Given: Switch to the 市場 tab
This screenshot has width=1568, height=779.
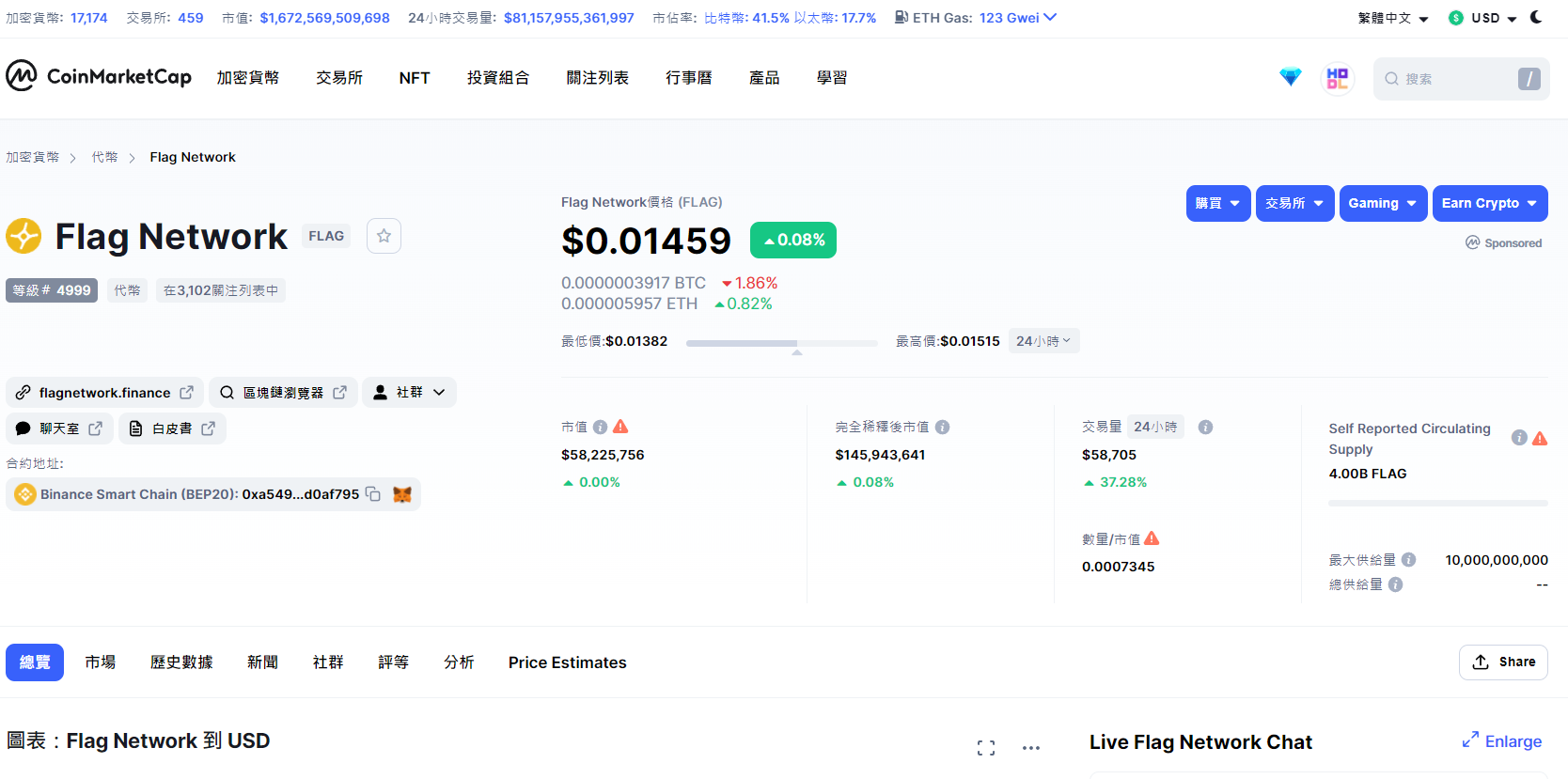Looking at the screenshot, I should coord(101,662).
